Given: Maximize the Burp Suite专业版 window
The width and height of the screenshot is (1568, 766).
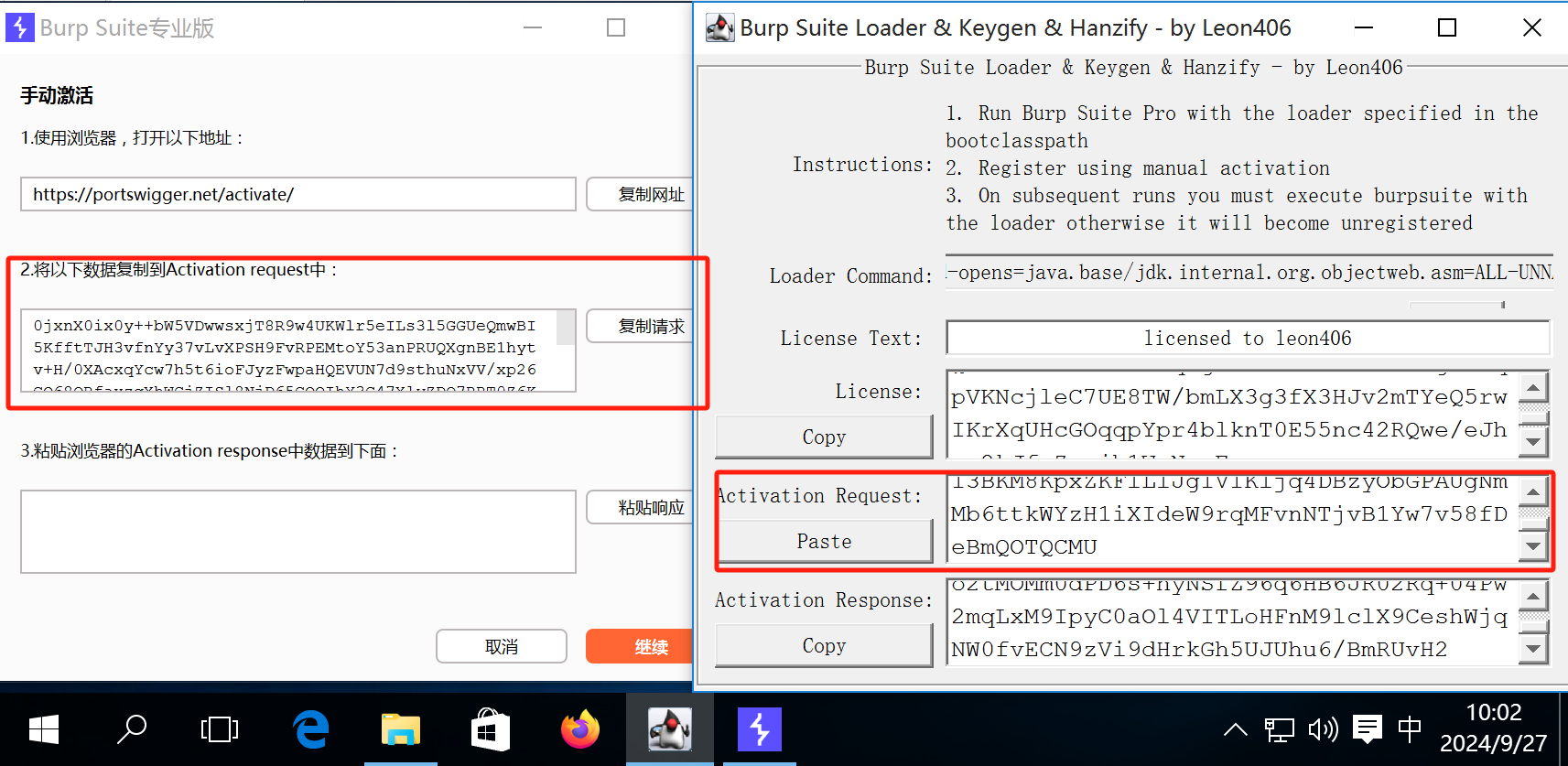Looking at the screenshot, I should (x=616, y=27).
